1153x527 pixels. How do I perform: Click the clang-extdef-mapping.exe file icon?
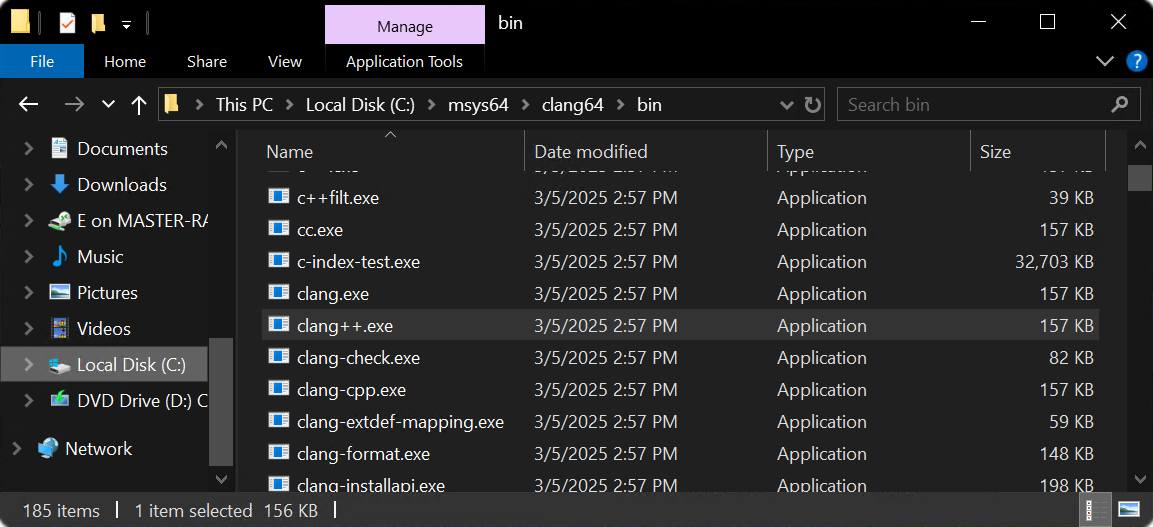pyautogui.click(x=277, y=420)
